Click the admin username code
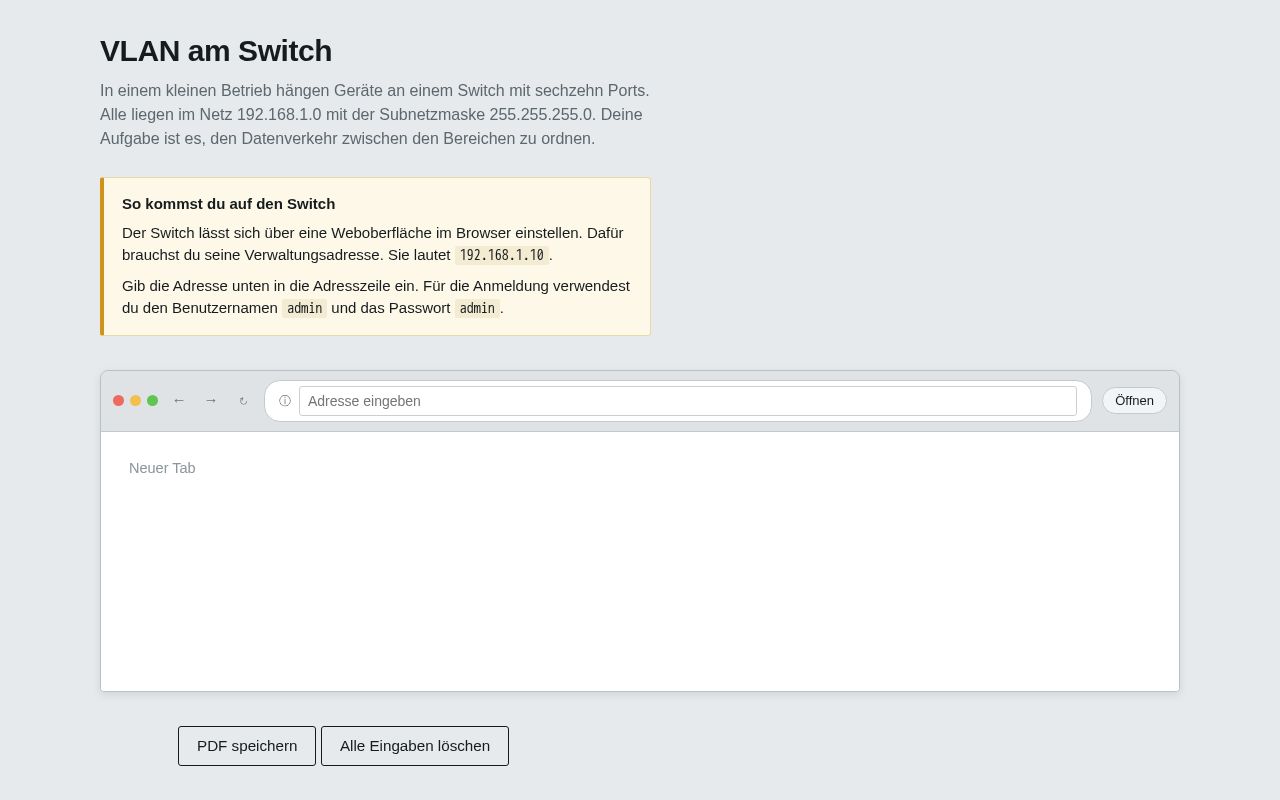 (x=304, y=308)
